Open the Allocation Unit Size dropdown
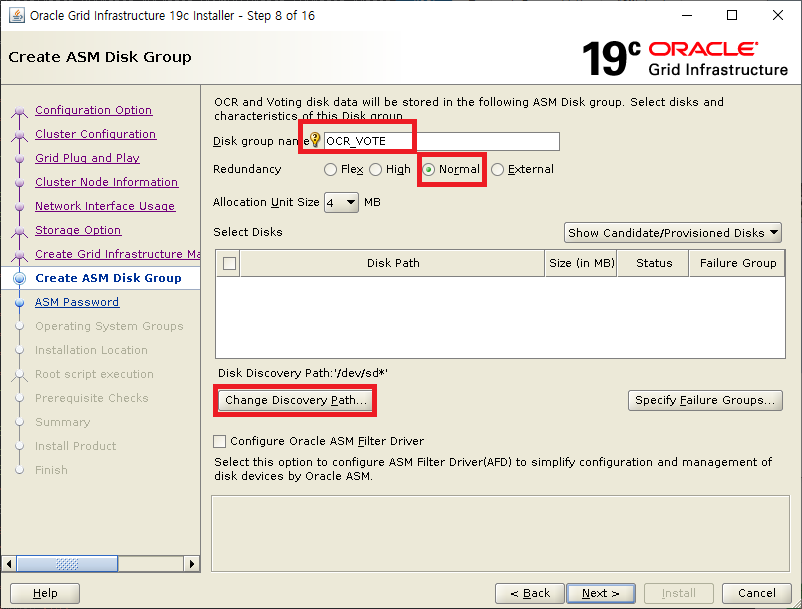The width and height of the screenshot is (802, 609). pyautogui.click(x=341, y=202)
